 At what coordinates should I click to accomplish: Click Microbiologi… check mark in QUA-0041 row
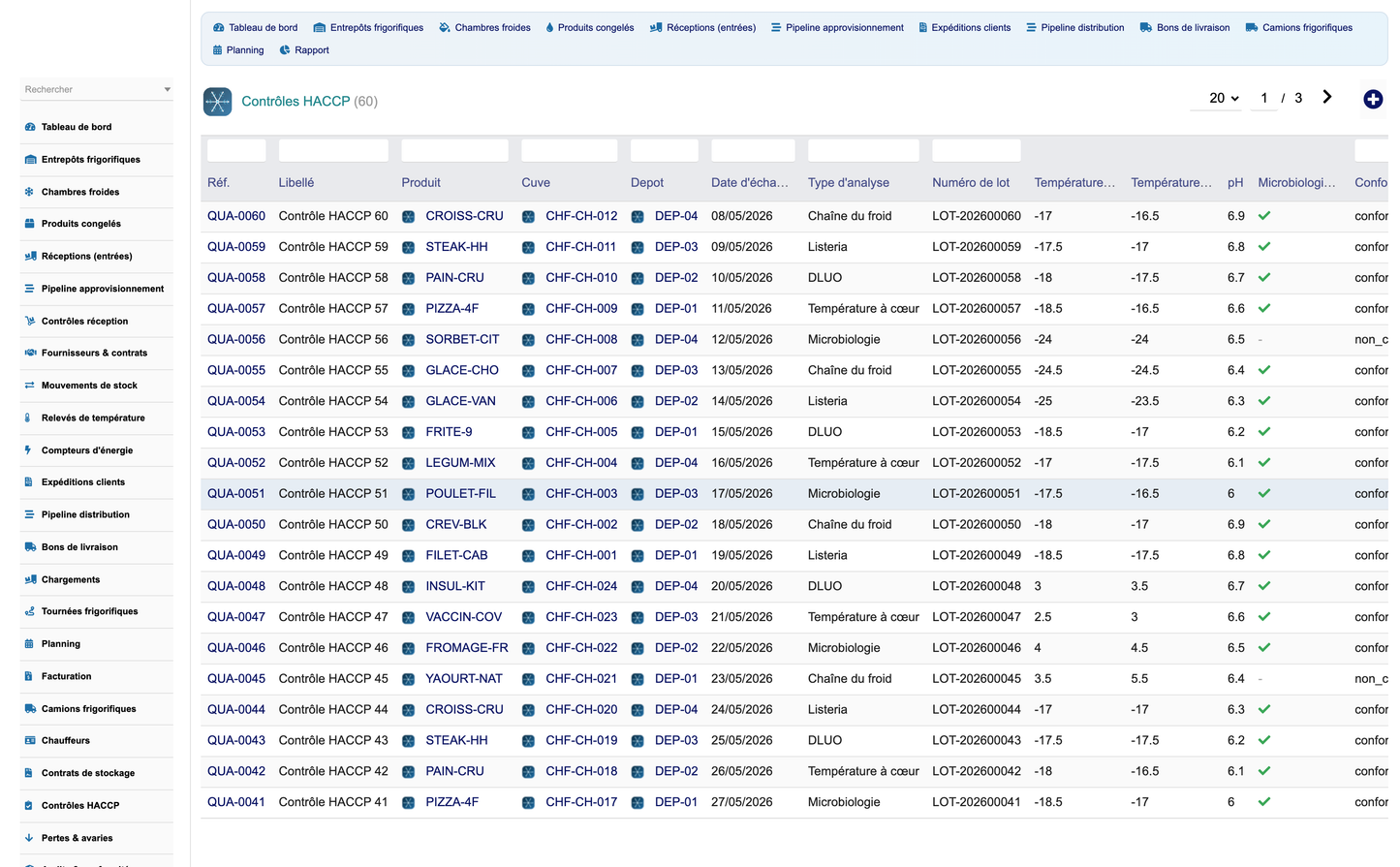(x=1264, y=802)
